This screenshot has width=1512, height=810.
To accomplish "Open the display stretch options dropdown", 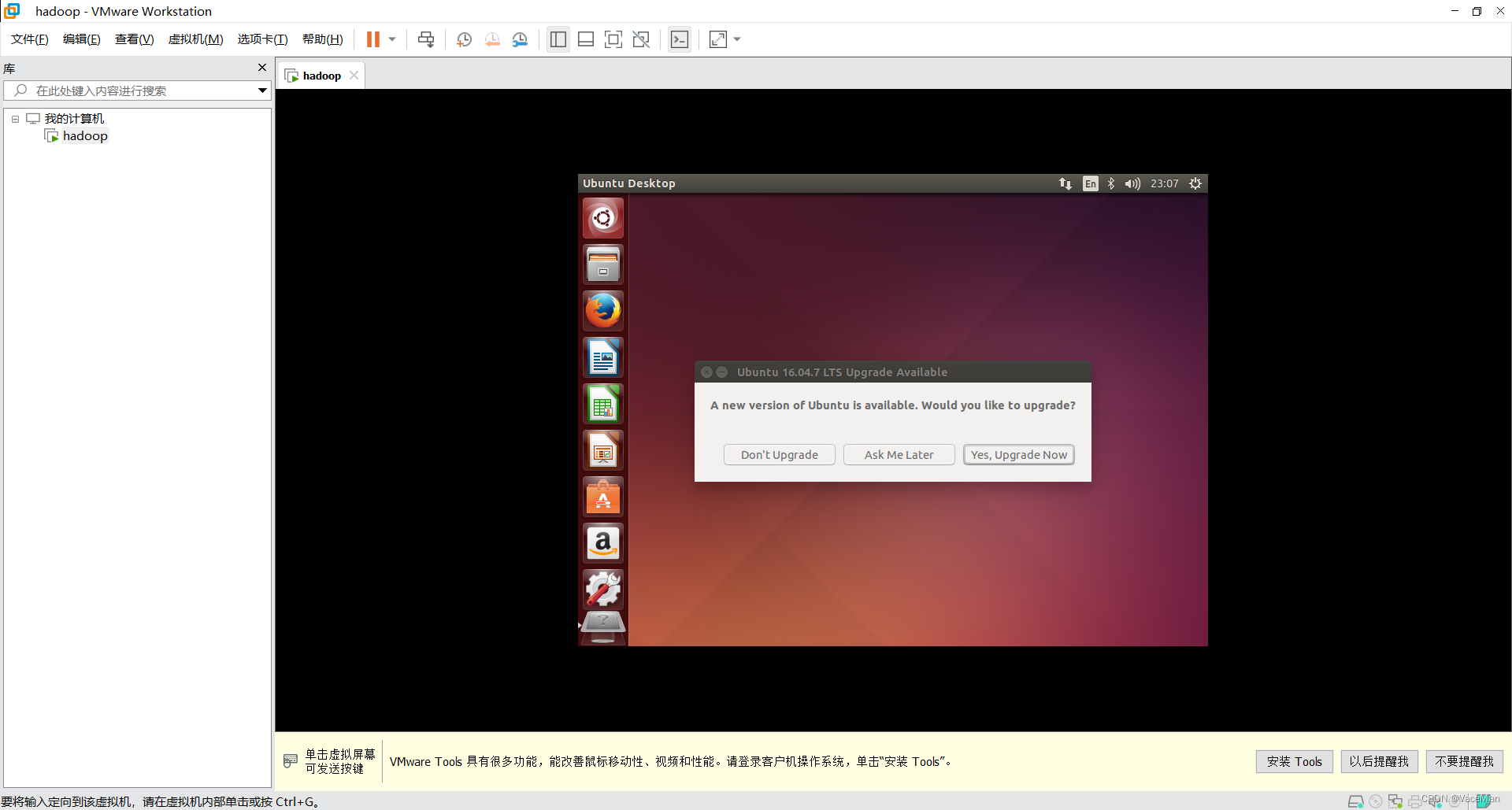I will coord(736,39).
